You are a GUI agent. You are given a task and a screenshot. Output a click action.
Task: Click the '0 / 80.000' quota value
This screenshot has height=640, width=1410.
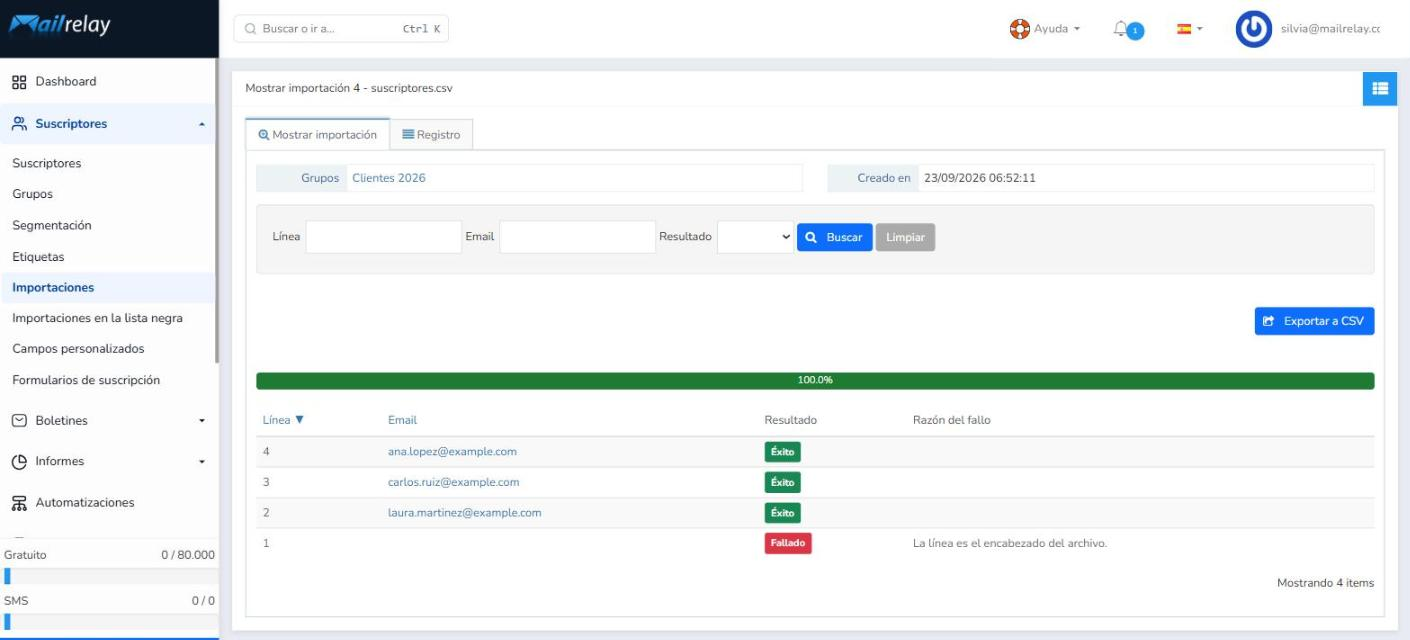[x=188, y=555]
